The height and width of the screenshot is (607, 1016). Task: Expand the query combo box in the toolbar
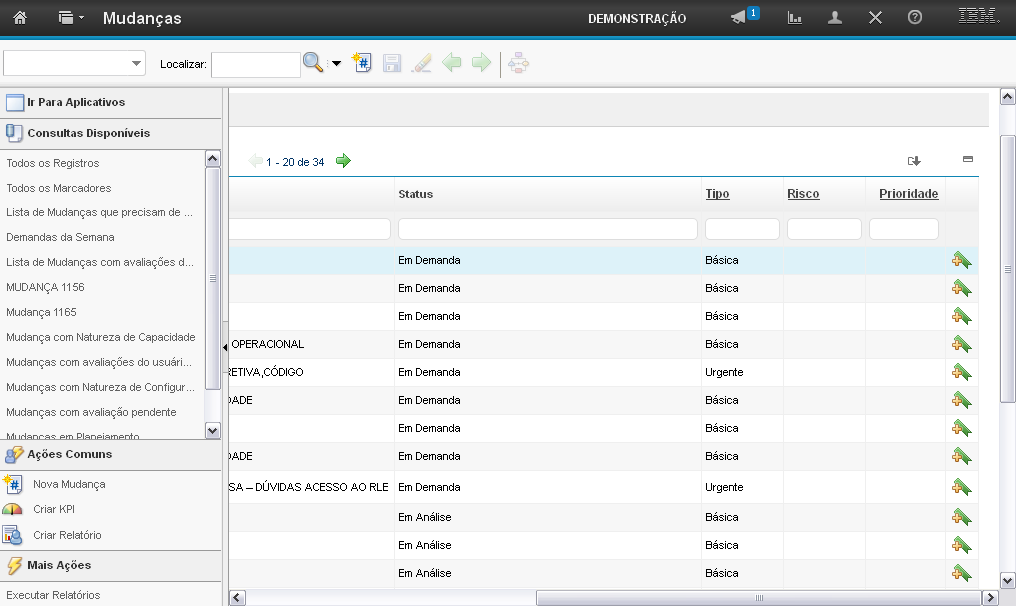[x=137, y=64]
